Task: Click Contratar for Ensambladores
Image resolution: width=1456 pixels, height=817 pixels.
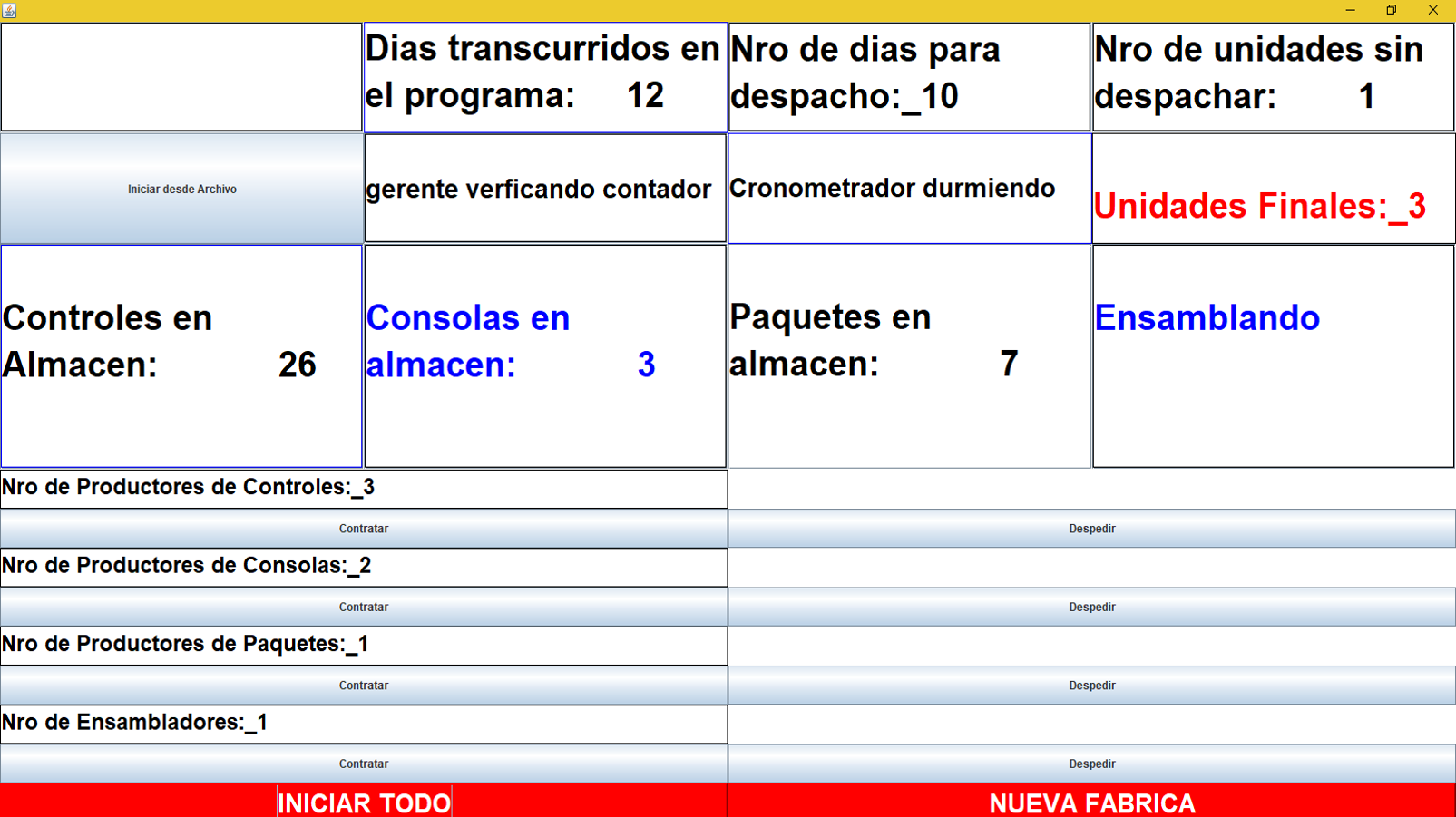Action: pyautogui.click(x=364, y=764)
